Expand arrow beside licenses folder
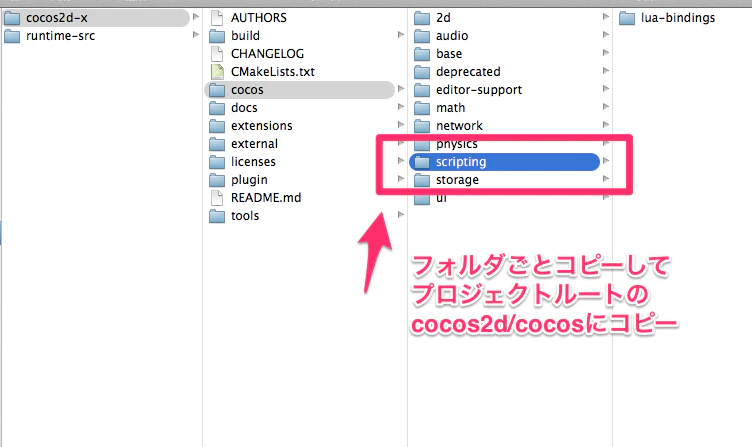752x447 pixels. pos(401,161)
